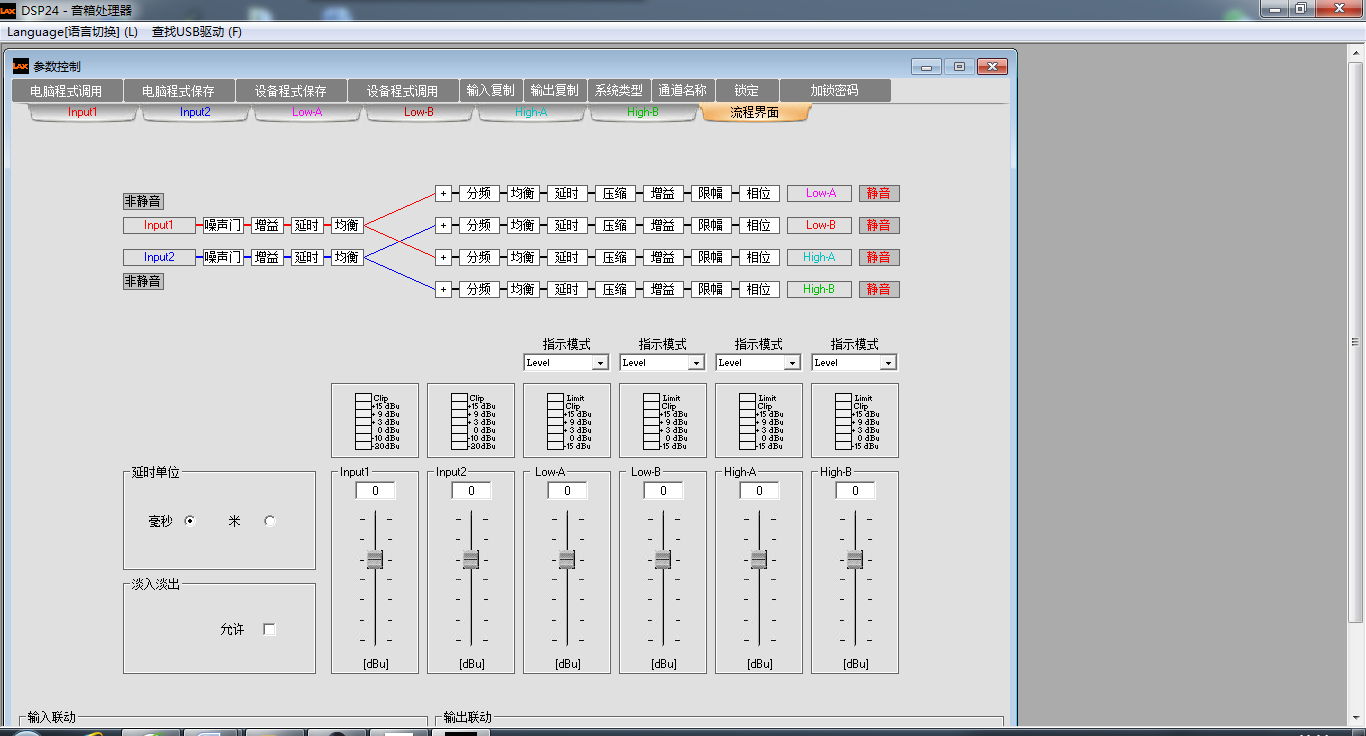This screenshot has width=1366, height=736.
Task: Click the Input1 gain fader handle
Action: coord(375,560)
